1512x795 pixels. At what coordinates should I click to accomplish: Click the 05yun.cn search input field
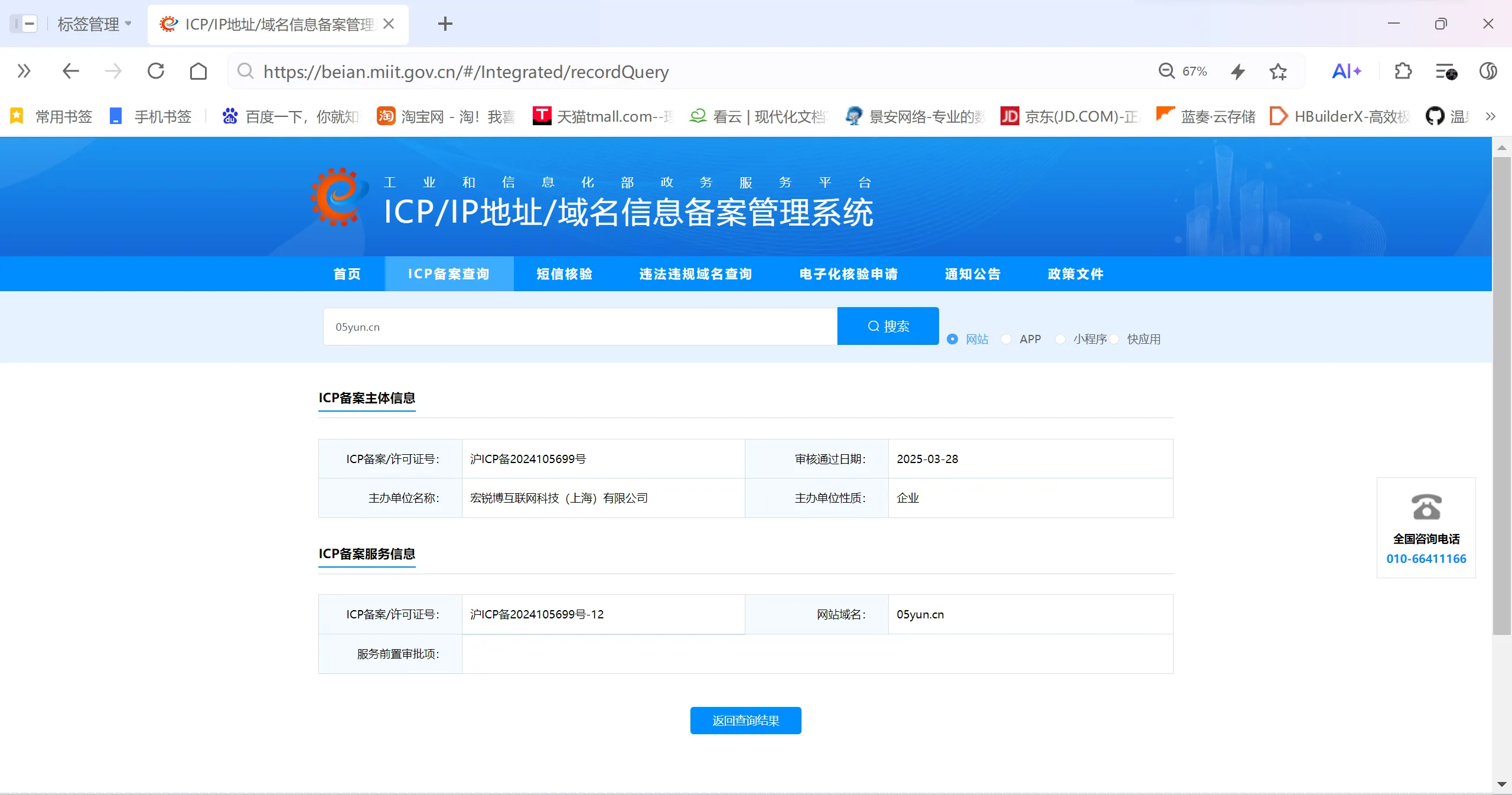[579, 325]
